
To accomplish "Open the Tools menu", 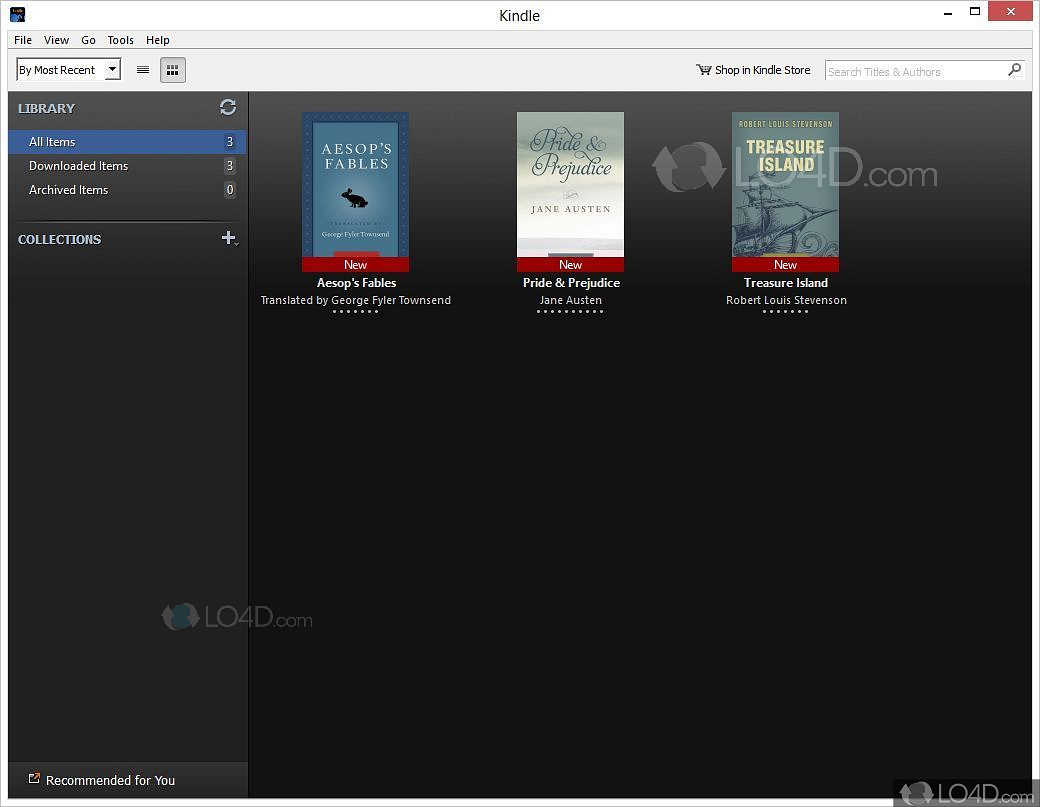I will (121, 40).
